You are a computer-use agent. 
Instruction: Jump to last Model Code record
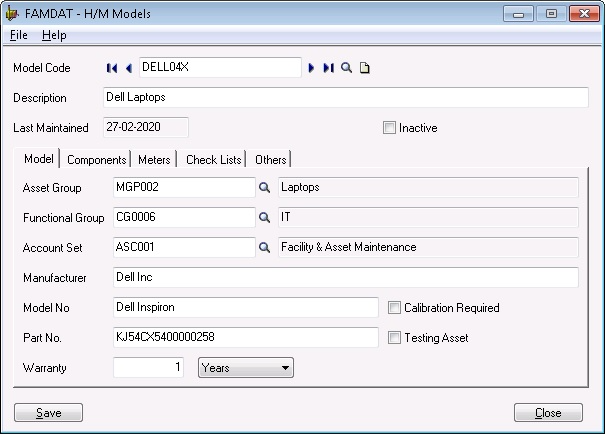coord(328,68)
